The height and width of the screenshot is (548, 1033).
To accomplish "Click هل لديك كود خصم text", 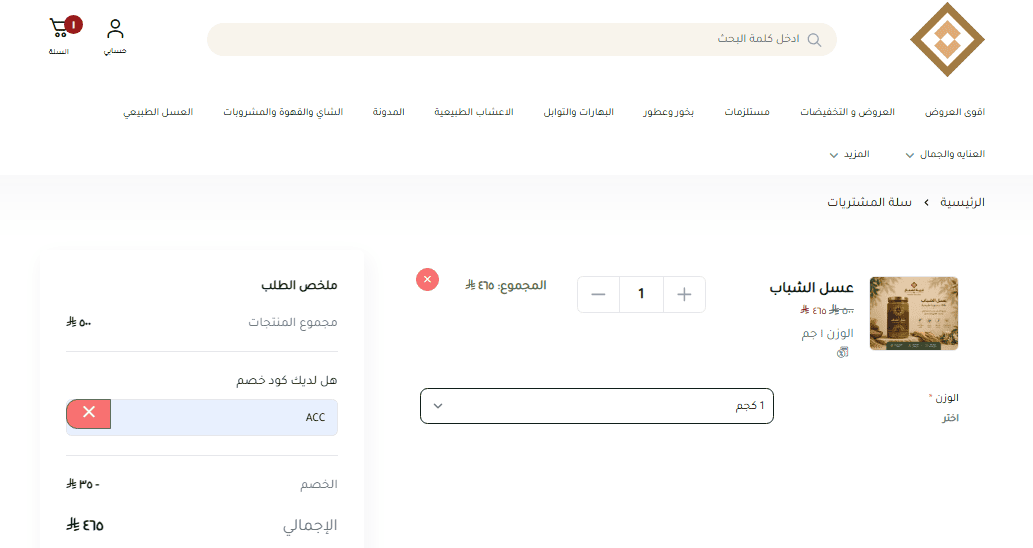I will [x=287, y=381].
